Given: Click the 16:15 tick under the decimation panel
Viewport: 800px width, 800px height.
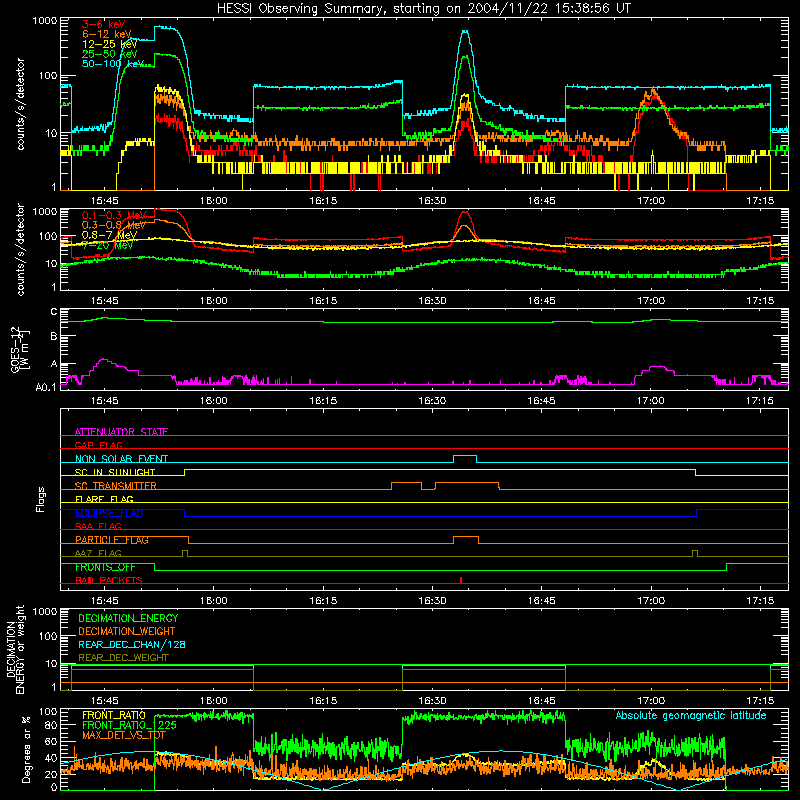Looking at the screenshot, I should pos(323,701).
